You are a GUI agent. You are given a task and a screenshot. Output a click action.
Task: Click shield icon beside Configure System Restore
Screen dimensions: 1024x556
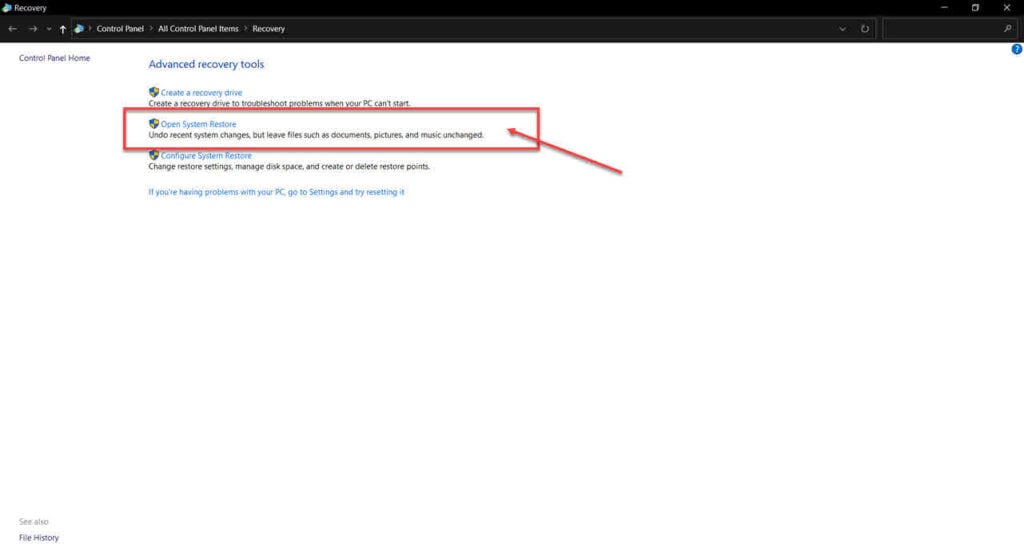coord(153,155)
